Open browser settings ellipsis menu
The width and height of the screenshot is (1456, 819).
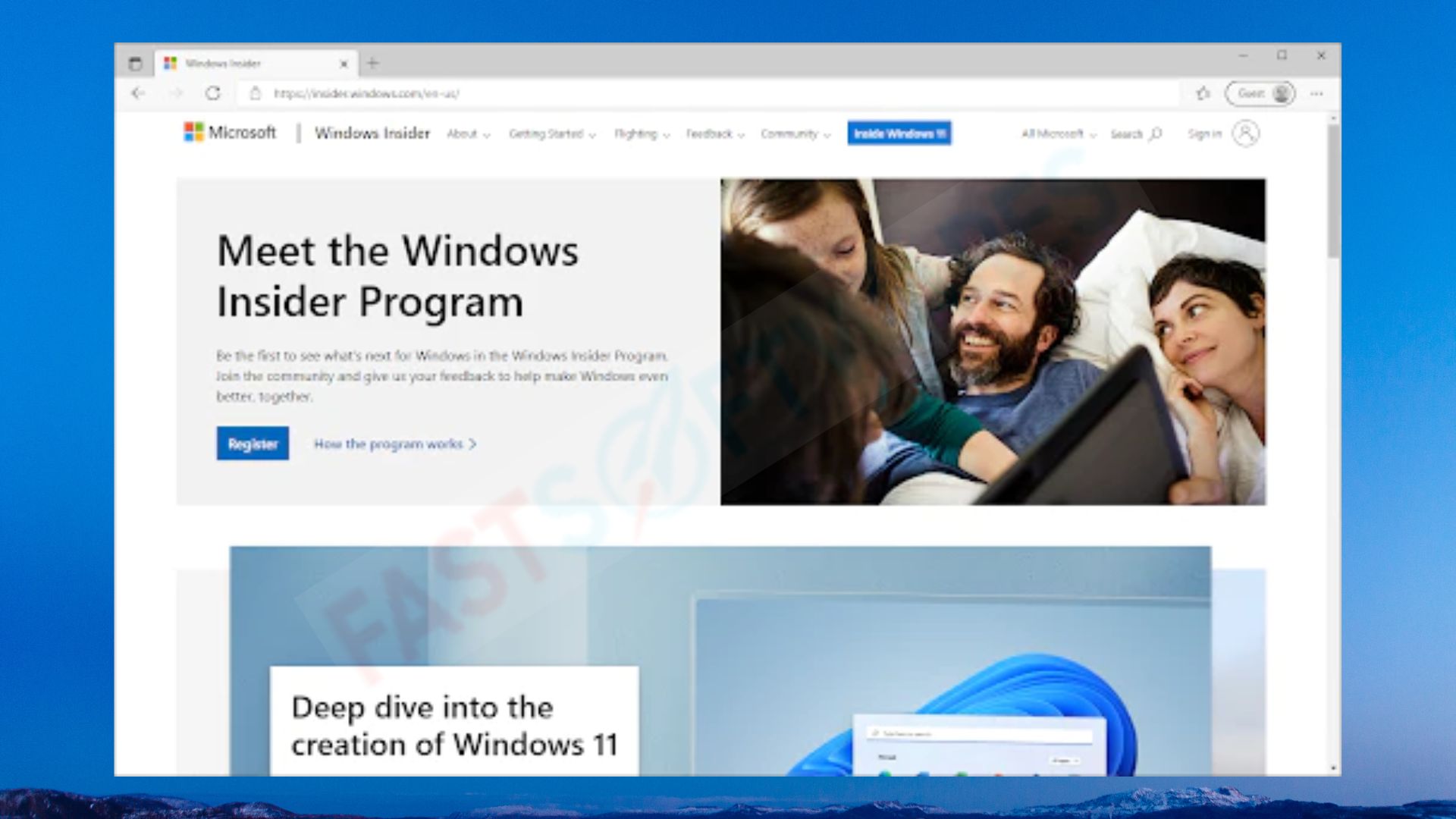[x=1317, y=93]
